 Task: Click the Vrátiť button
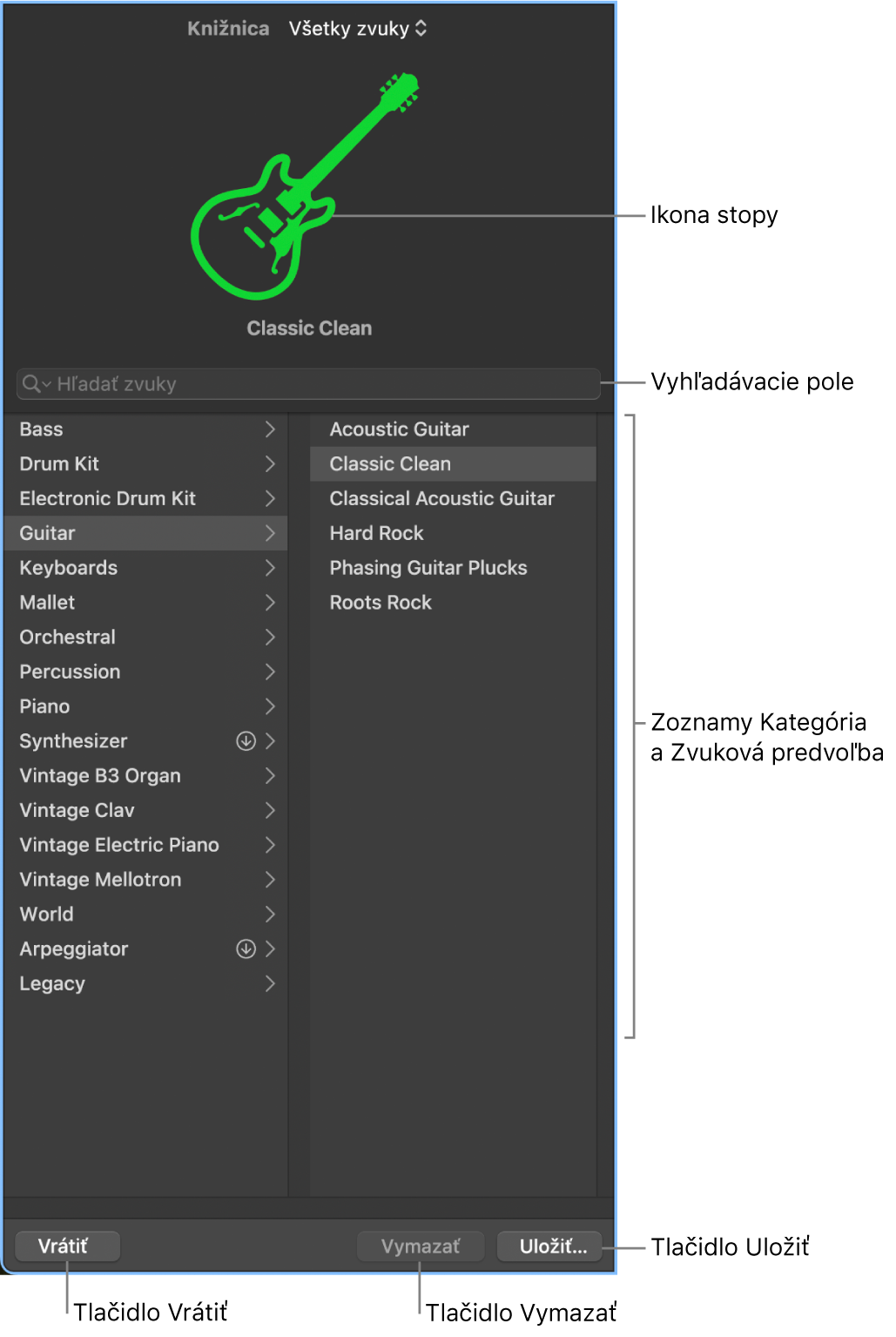[x=67, y=1246]
